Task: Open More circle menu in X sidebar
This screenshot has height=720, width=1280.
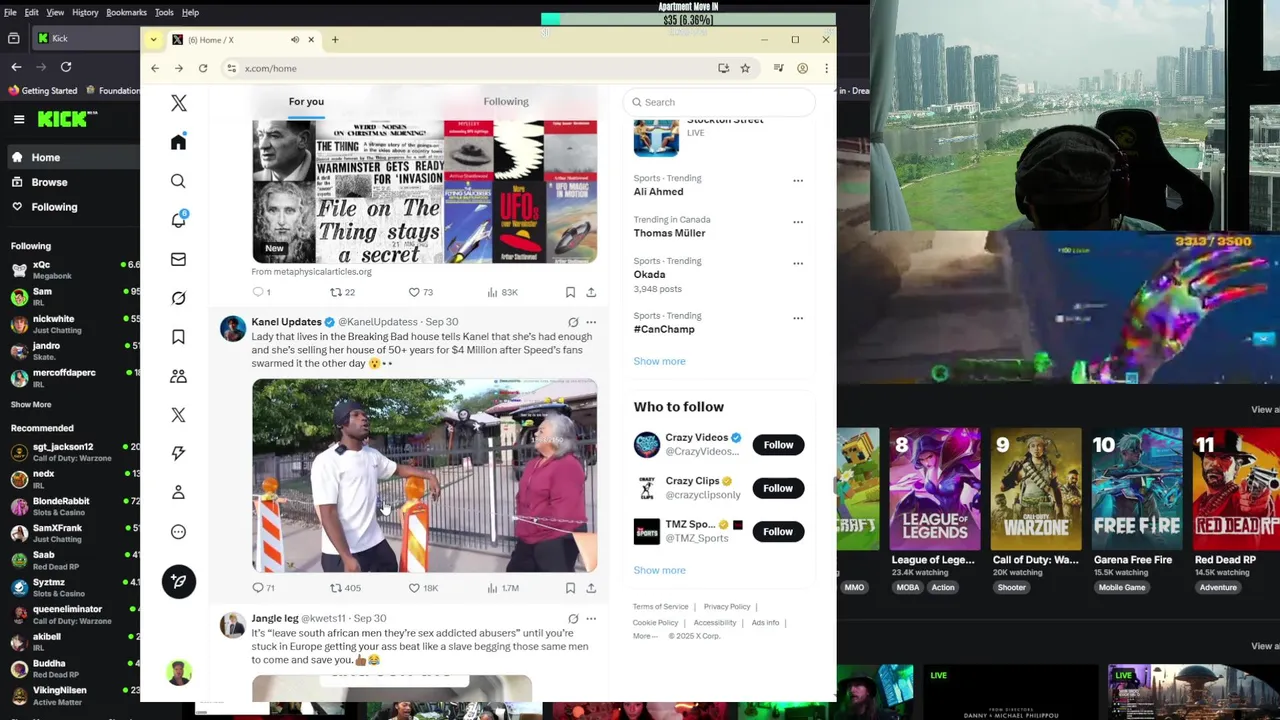Action: [178, 532]
